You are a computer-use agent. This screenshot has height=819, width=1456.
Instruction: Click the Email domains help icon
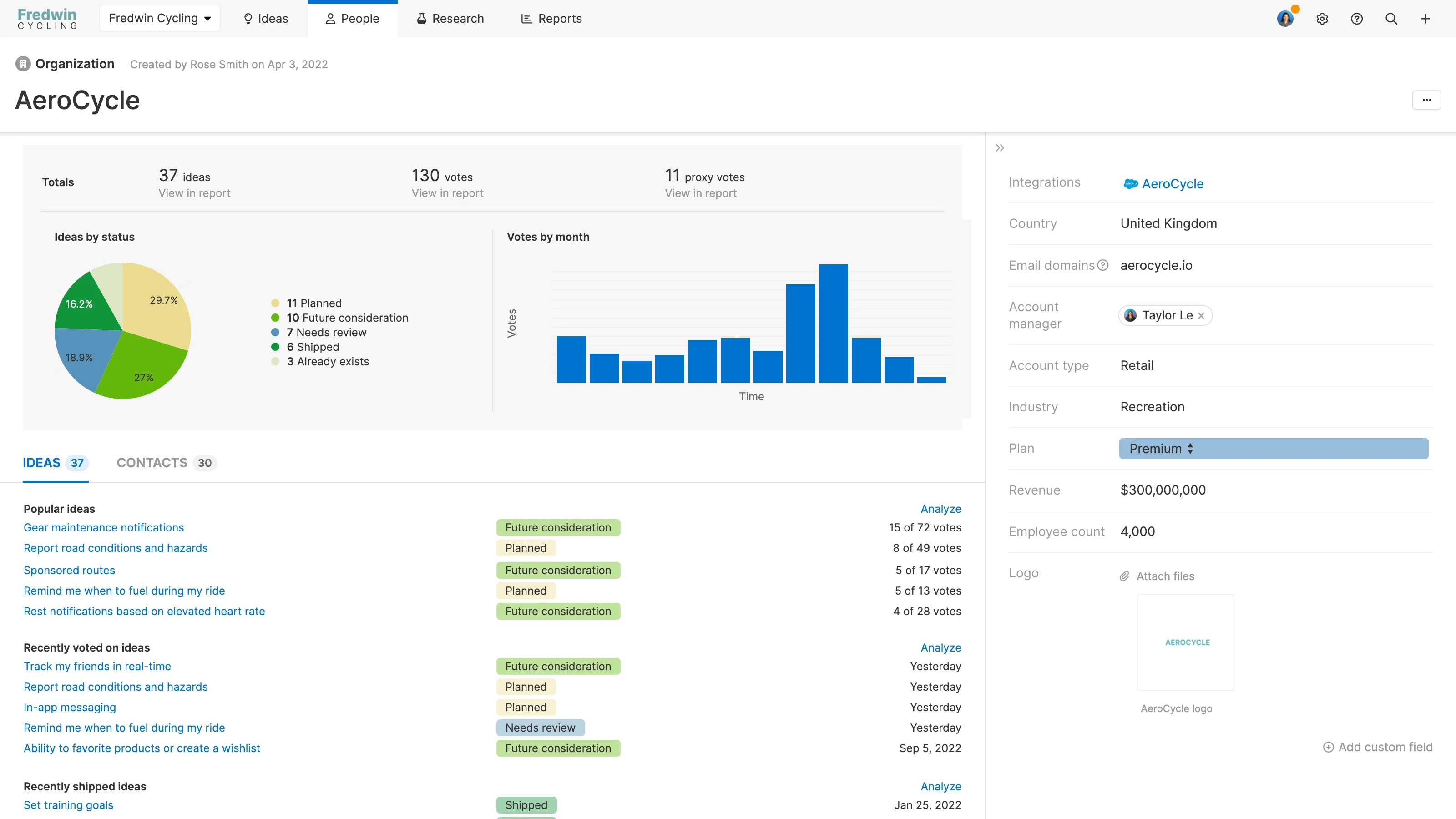click(x=1102, y=265)
